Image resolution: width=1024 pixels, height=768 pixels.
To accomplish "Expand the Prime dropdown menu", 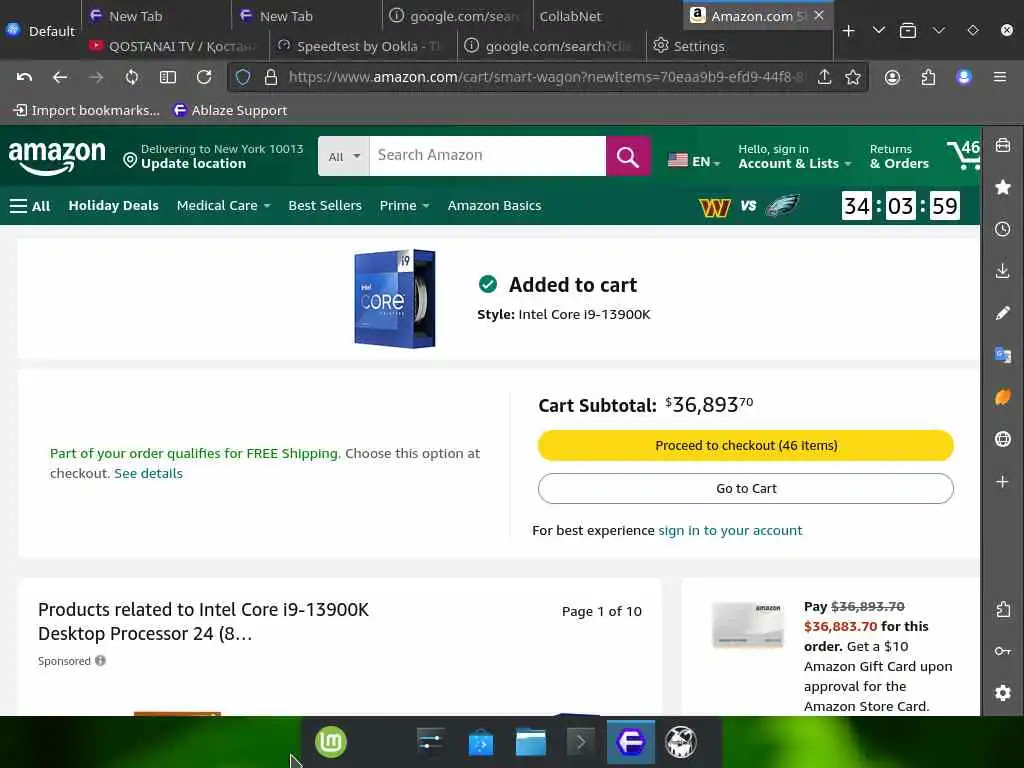I will 404,206.
